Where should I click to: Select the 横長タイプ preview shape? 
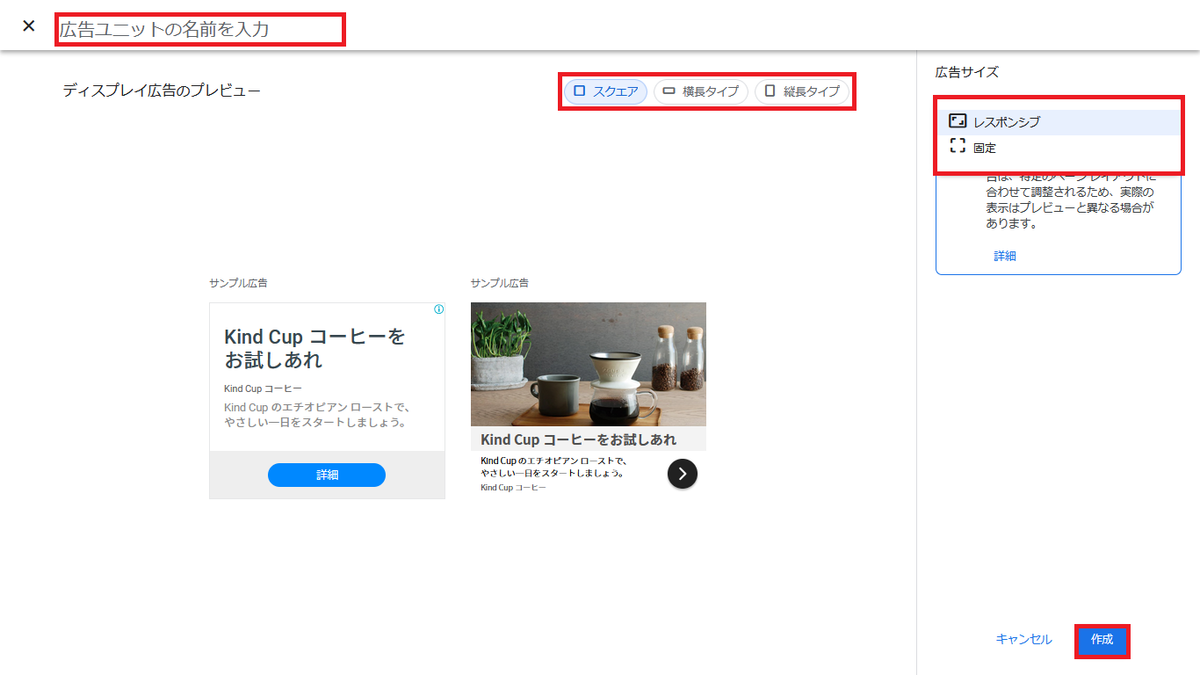702,92
